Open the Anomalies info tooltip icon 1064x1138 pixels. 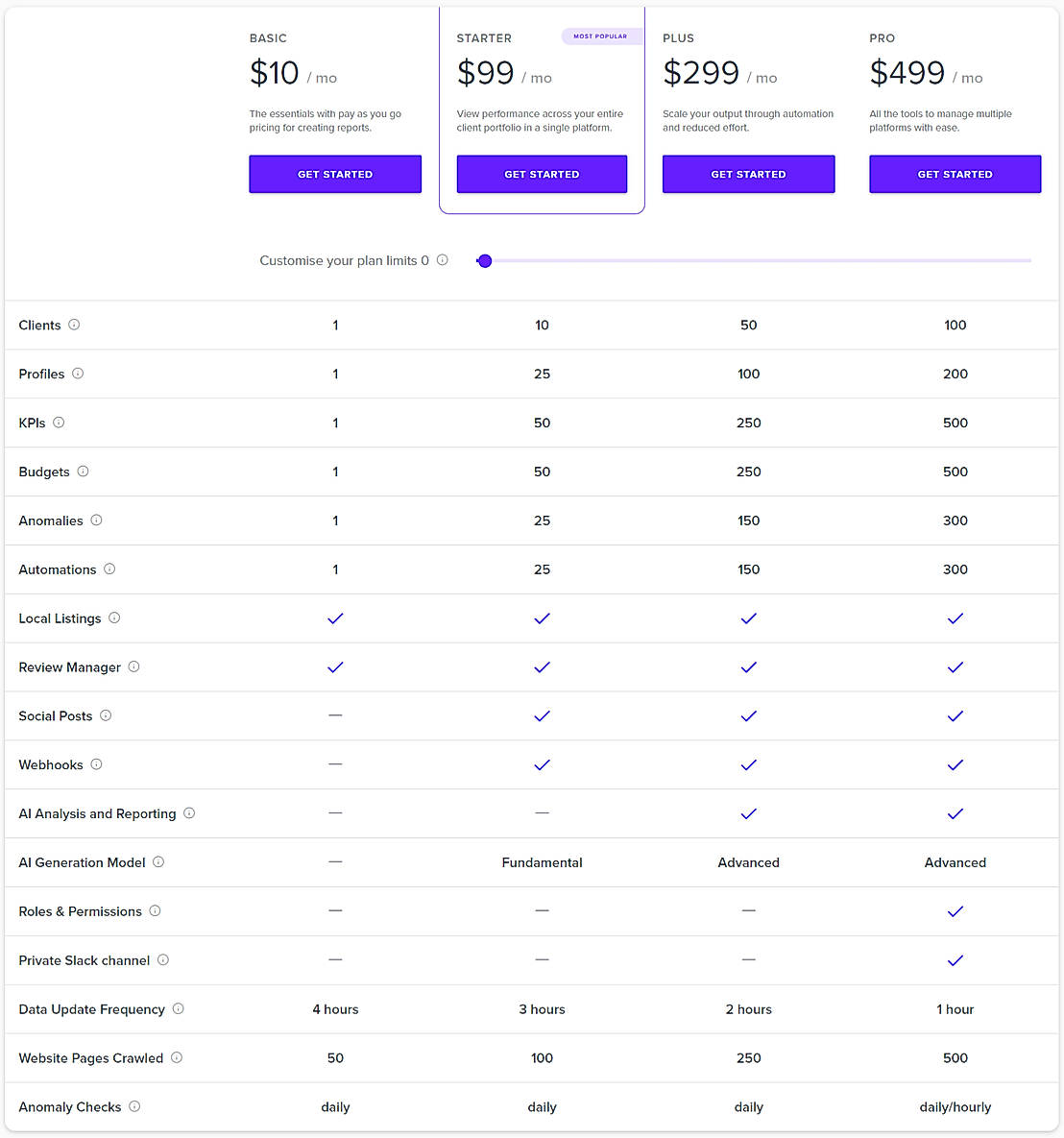tap(96, 521)
